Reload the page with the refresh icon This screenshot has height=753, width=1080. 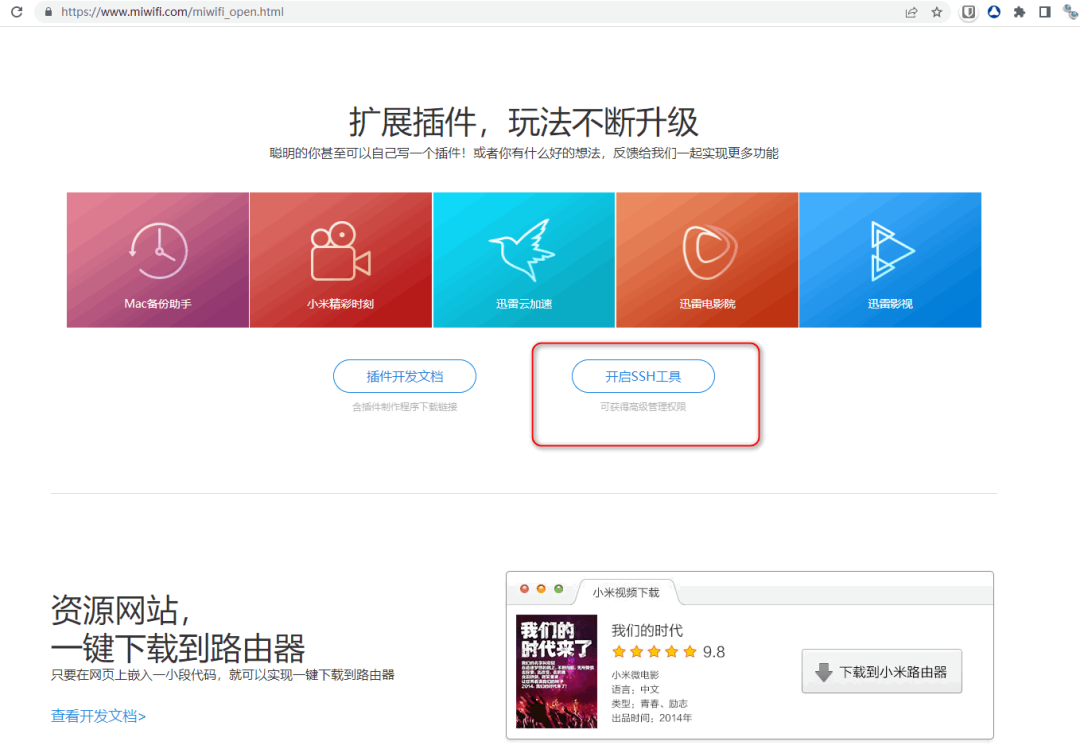[17, 12]
